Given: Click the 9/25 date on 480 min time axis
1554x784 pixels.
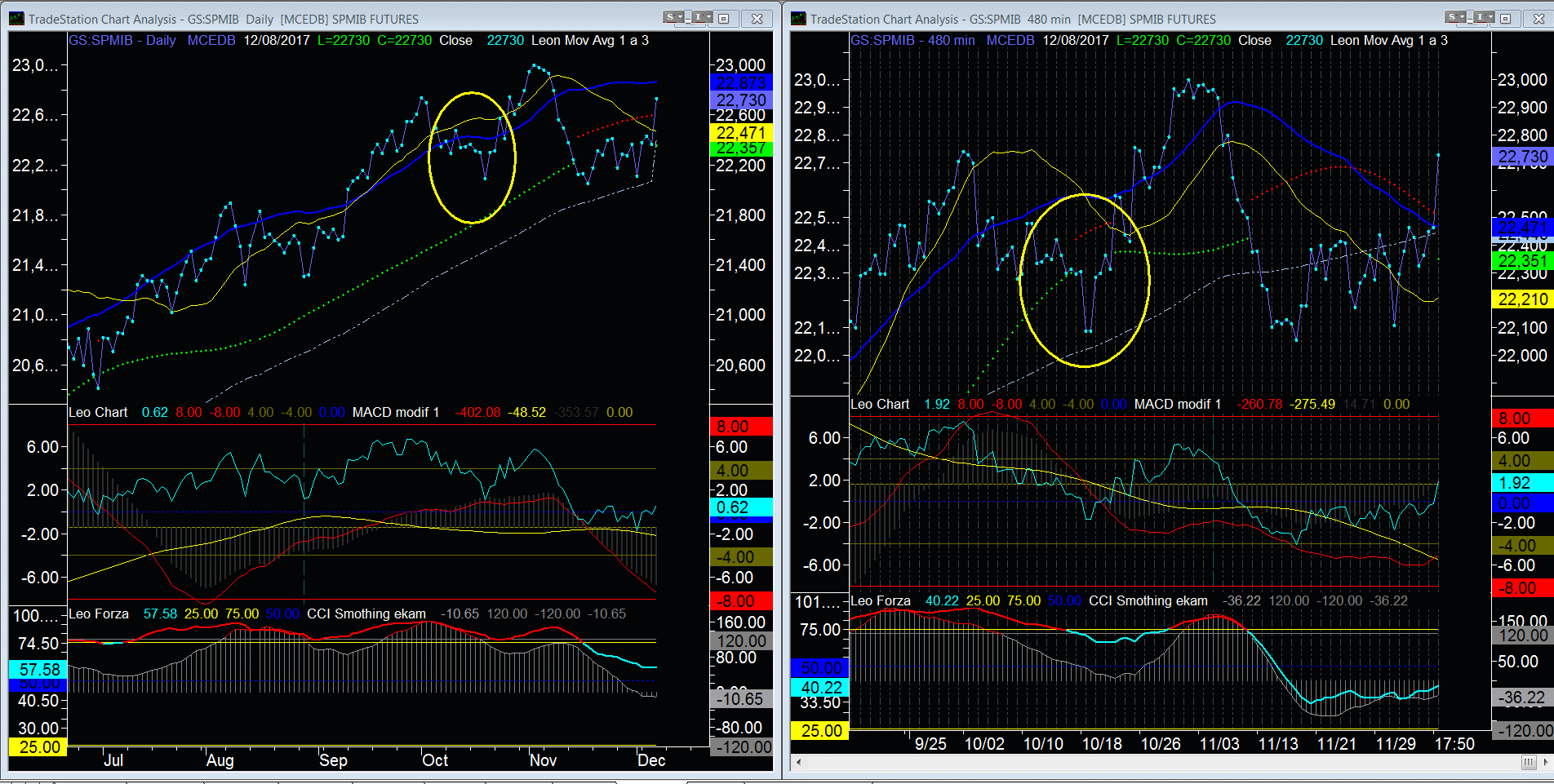Looking at the screenshot, I should tap(930, 744).
